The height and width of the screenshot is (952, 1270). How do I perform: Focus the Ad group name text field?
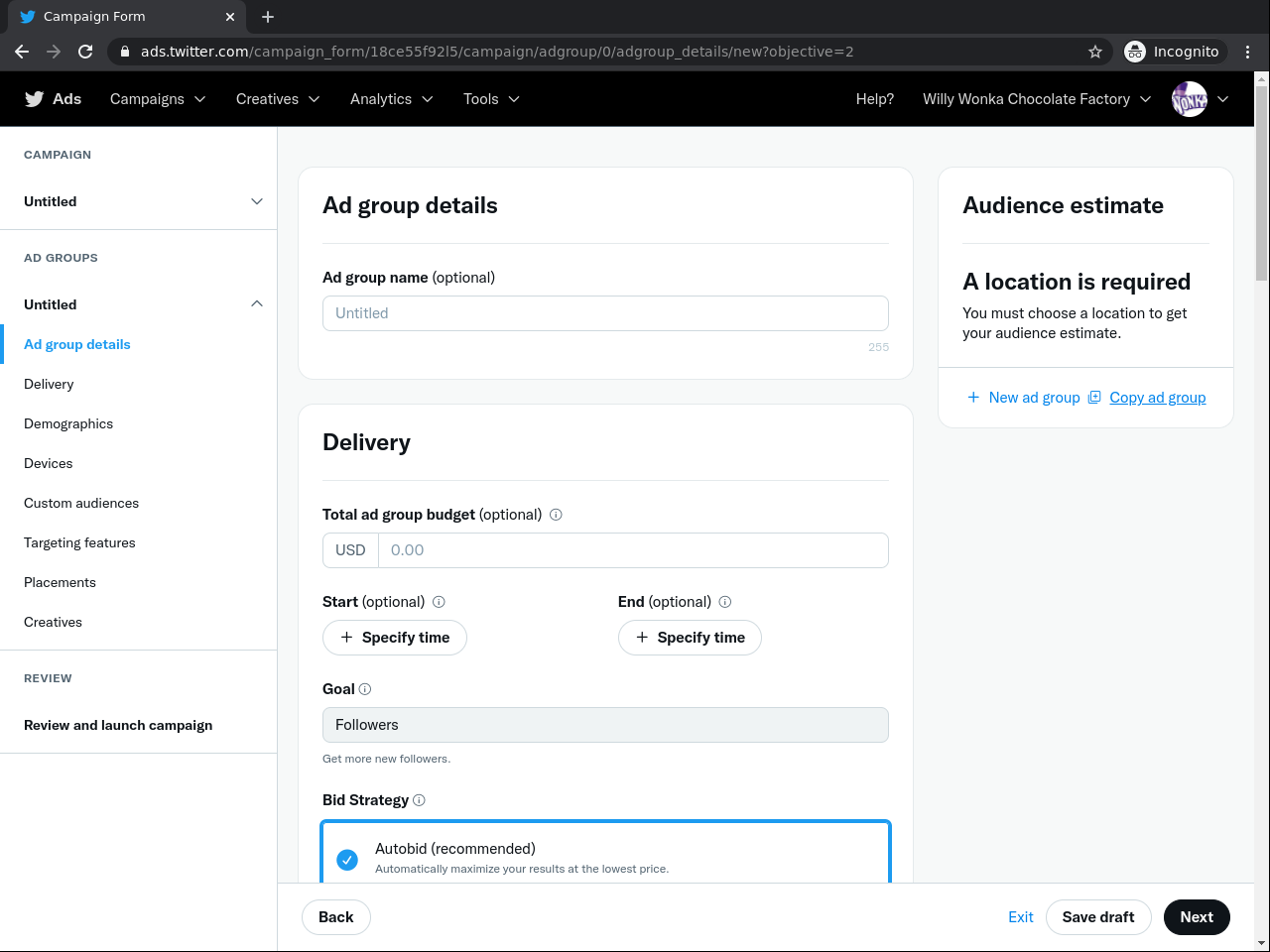[x=605, y=313]
